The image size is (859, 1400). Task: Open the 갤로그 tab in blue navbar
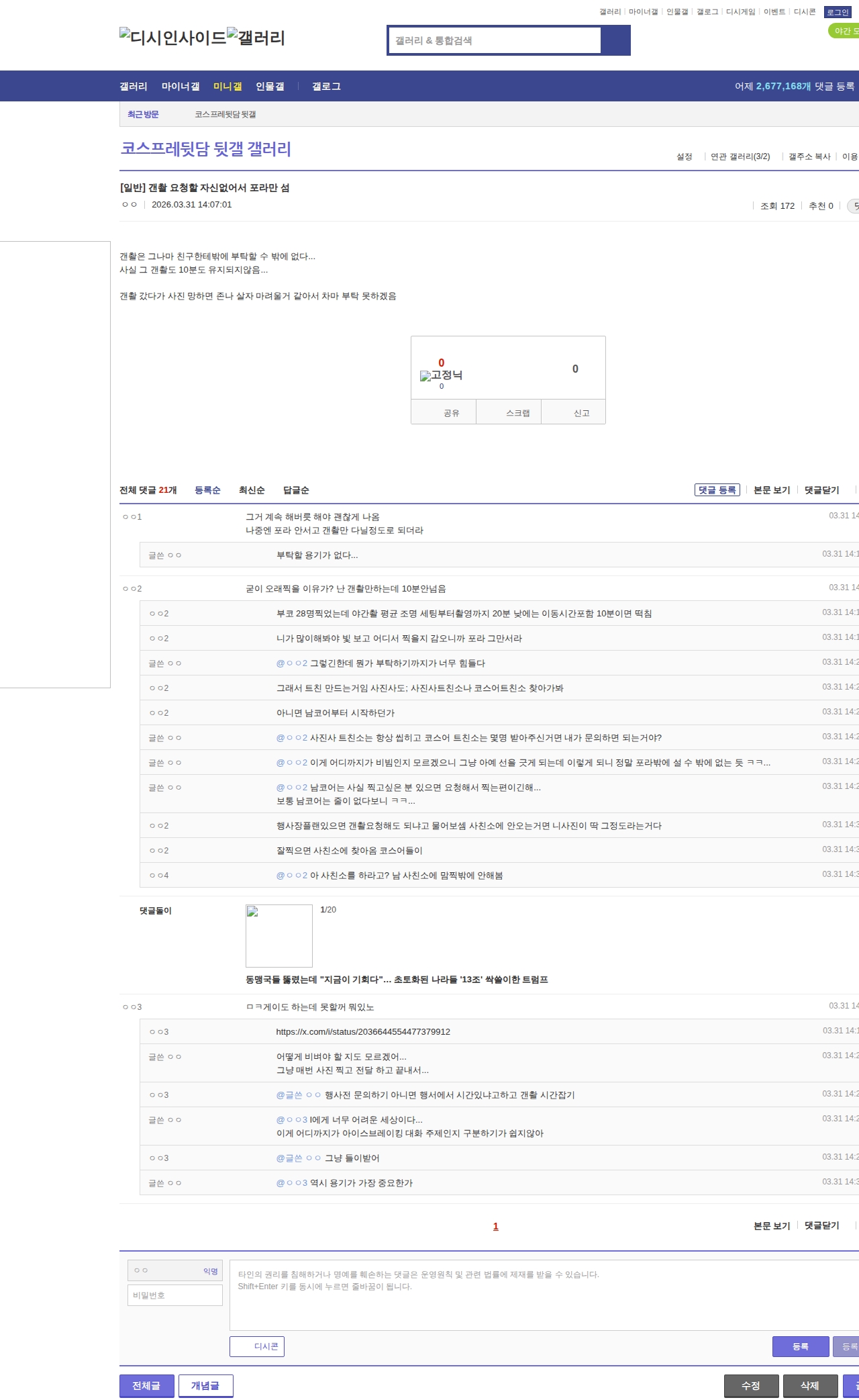[x=326, y=87]
